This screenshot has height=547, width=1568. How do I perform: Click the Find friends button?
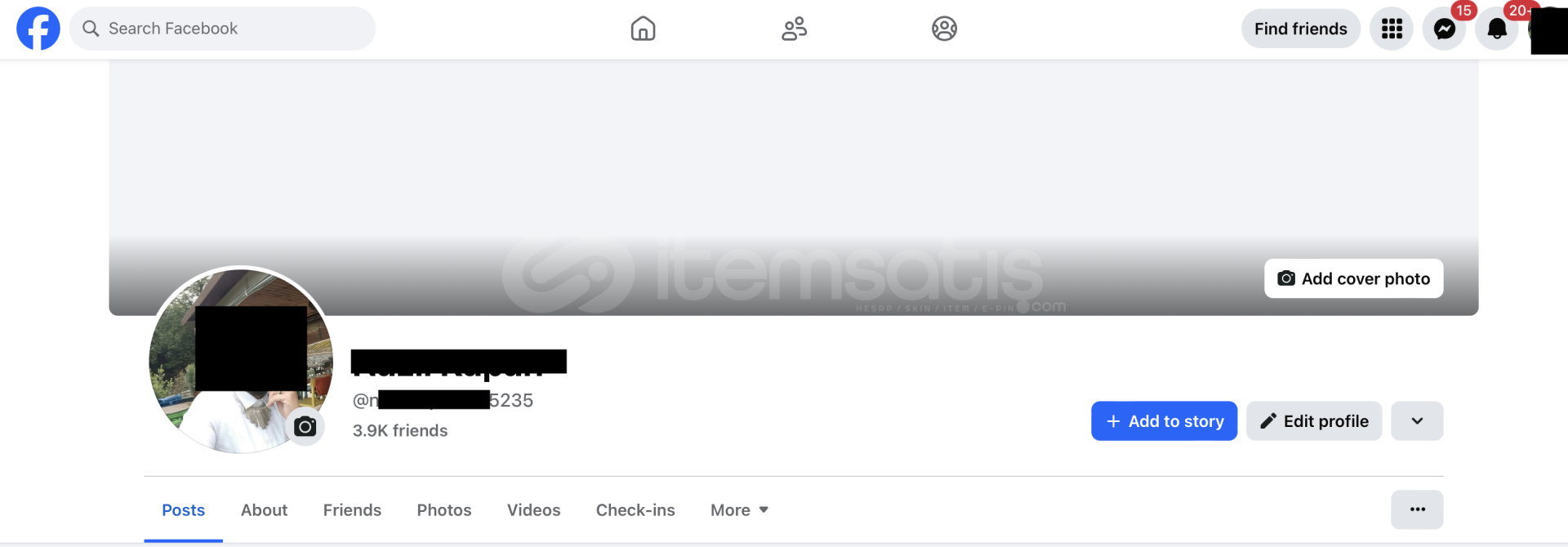tap(1301, 29)
